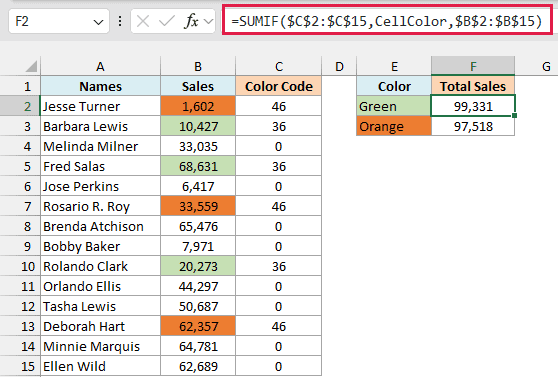Screen dimensions: 558x377
Task: Click the Insert Function fx icon
Action: [191, 21]
